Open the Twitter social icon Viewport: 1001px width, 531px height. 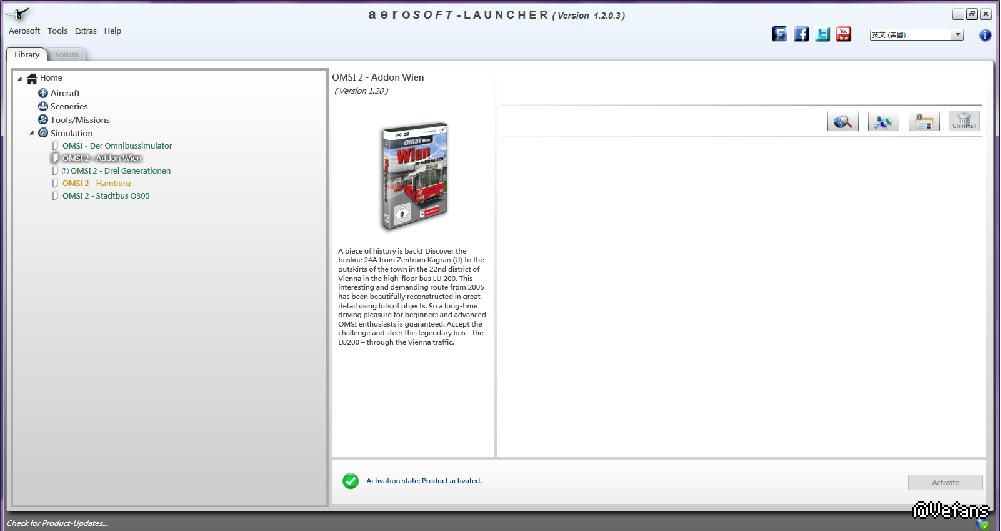point(823,34)
